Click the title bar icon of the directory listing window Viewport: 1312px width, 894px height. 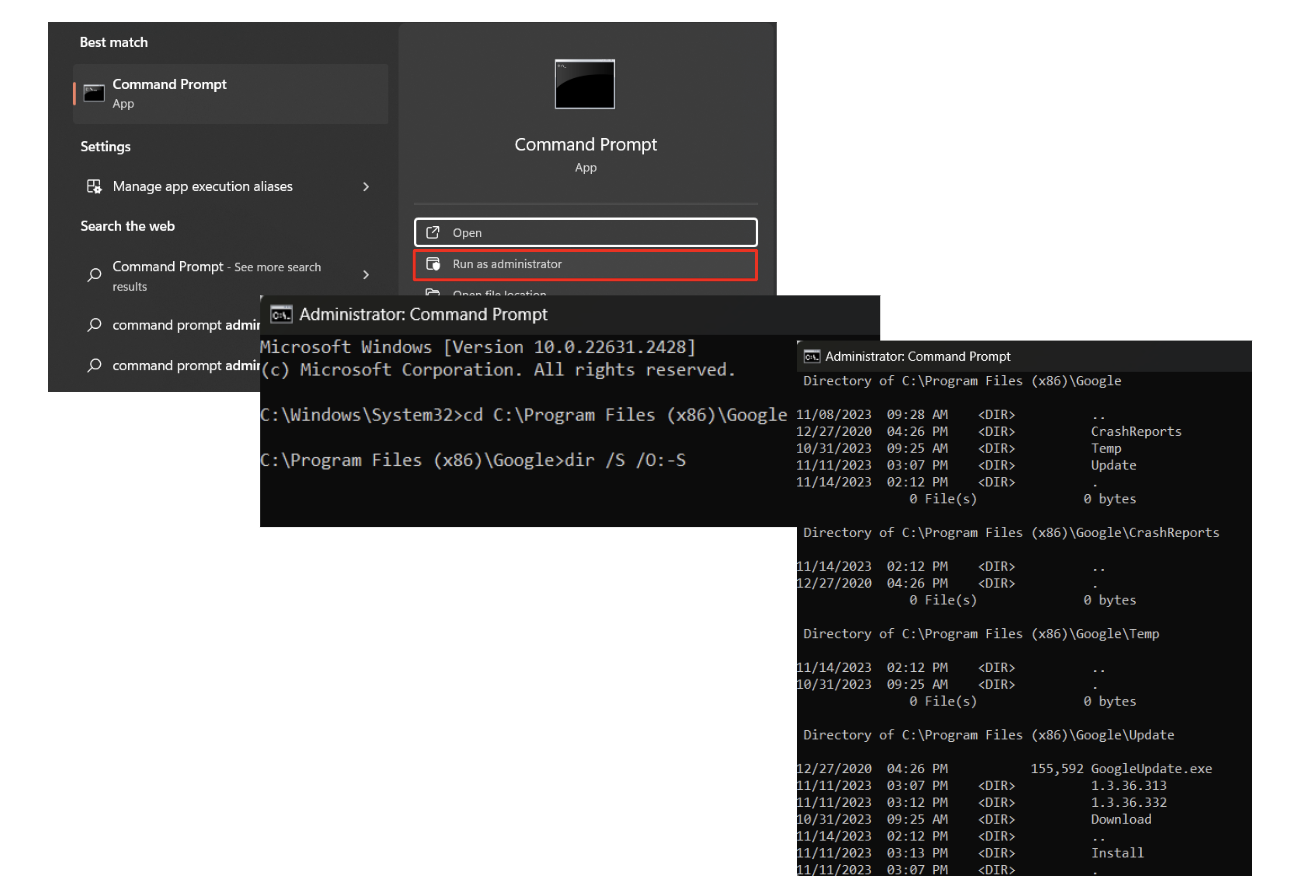812,357
